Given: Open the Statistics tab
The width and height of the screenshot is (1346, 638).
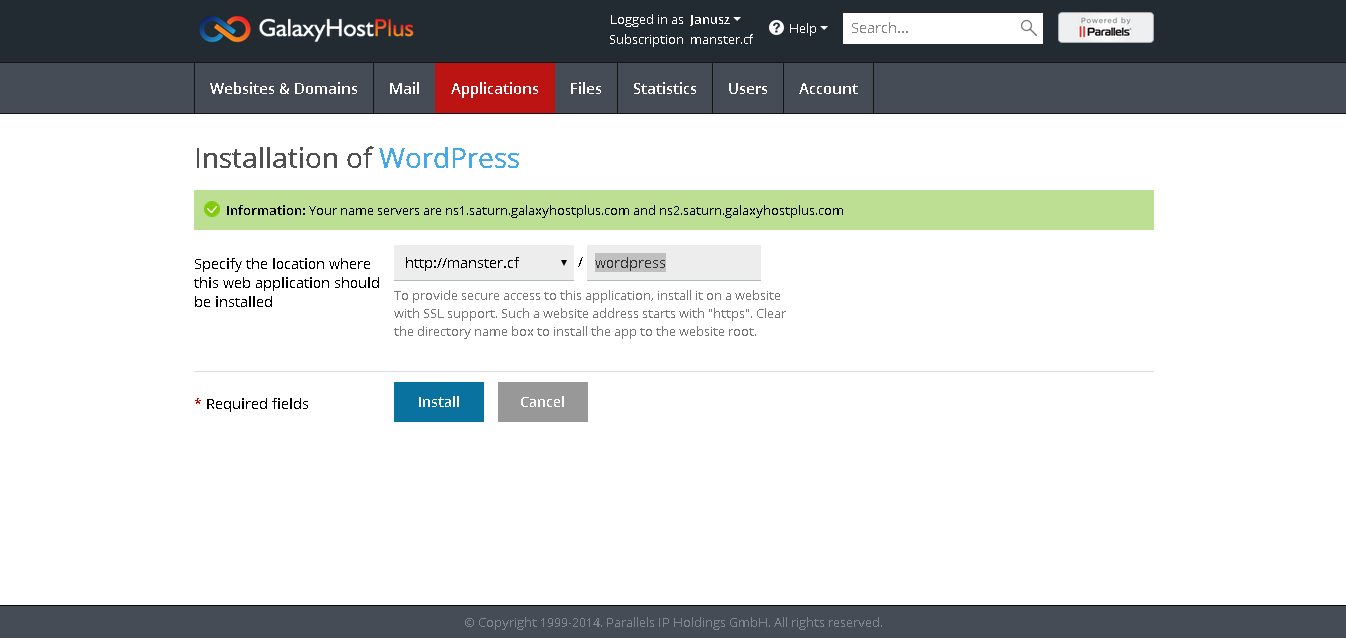Looking at the screenshot, I should pos(665,88).
